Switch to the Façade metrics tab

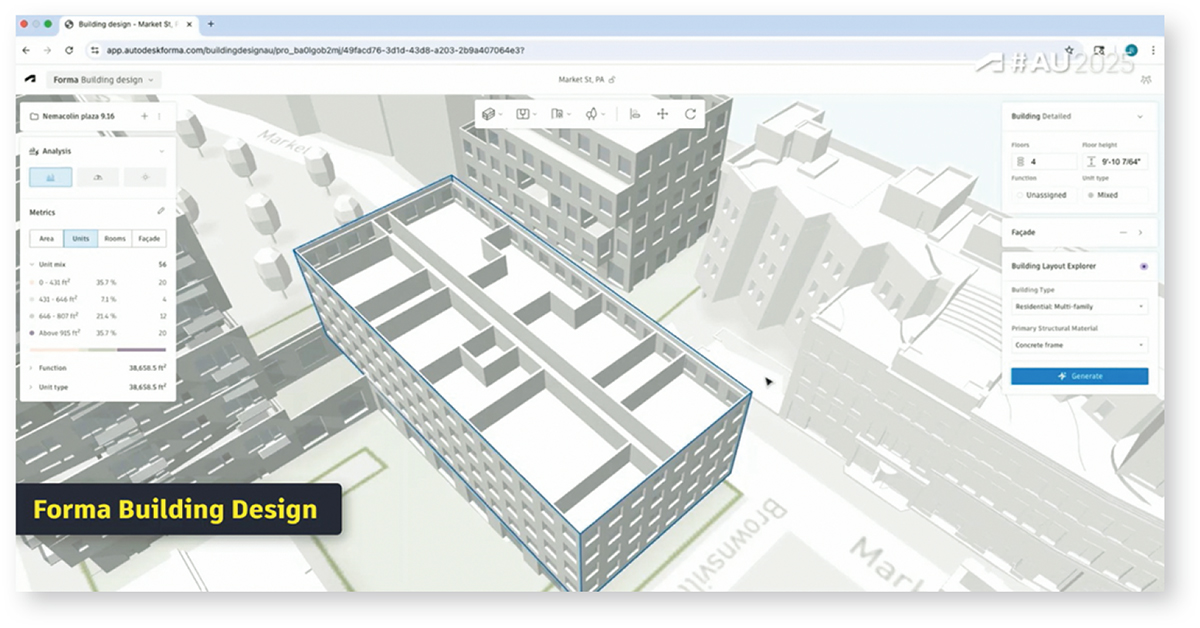click(x=148, y=238)
